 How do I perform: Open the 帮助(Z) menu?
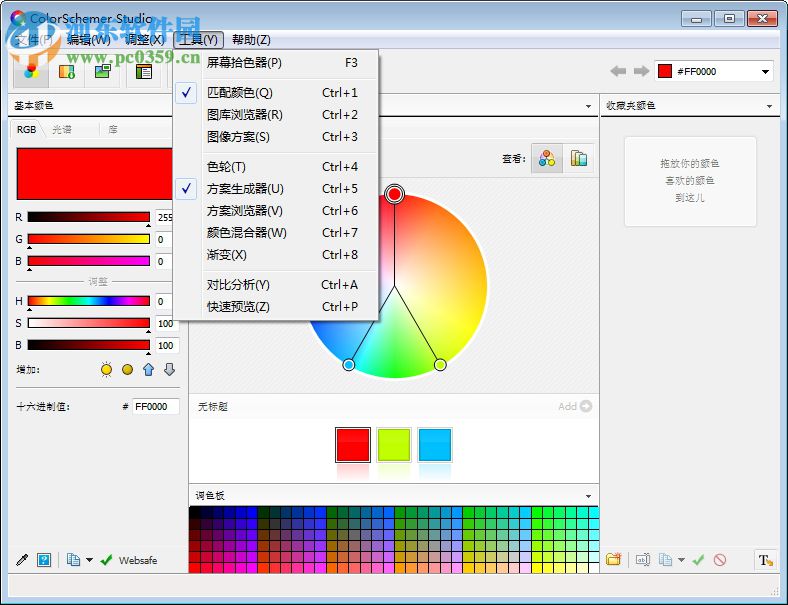click(x=251, y=40)
